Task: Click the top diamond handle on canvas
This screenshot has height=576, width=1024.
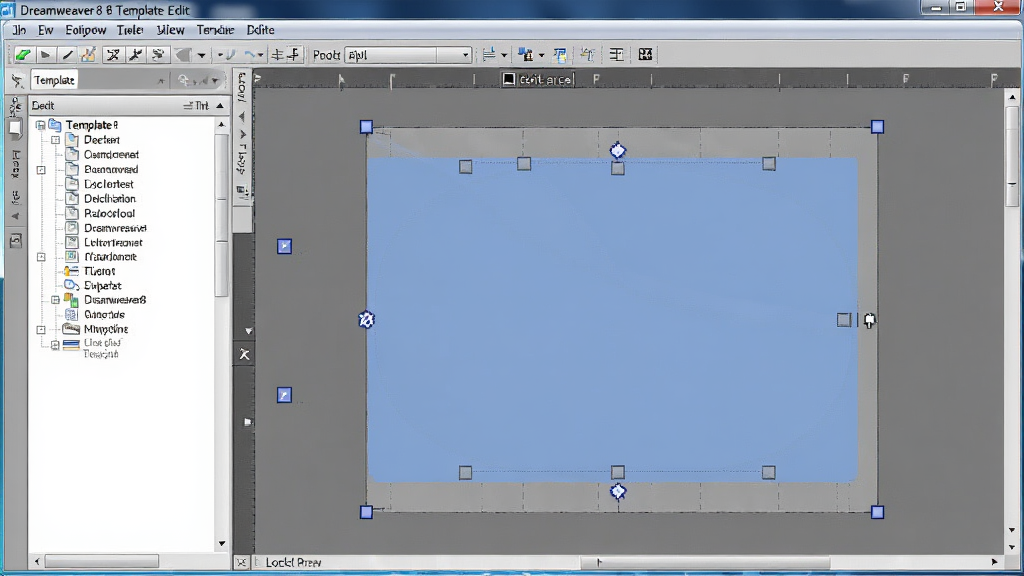Action: (x=618, y=151)
